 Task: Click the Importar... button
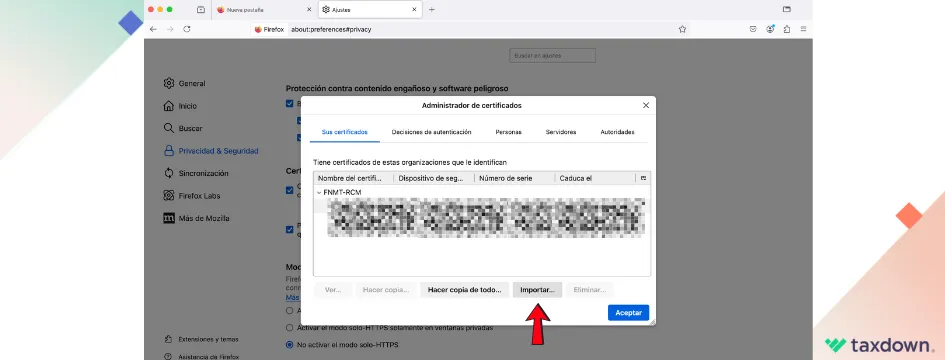click(538, 290)
